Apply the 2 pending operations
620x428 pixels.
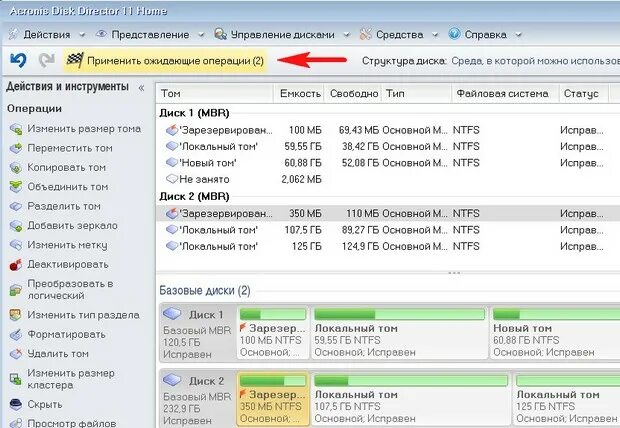165,61
